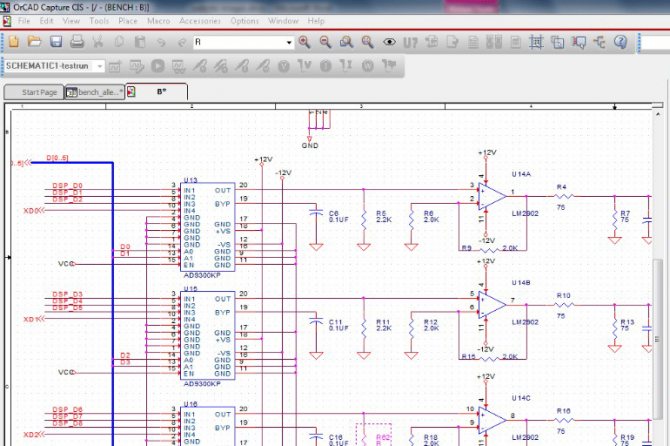
Task: Toggle Snap to Grid icon
Action: (536, 42)
